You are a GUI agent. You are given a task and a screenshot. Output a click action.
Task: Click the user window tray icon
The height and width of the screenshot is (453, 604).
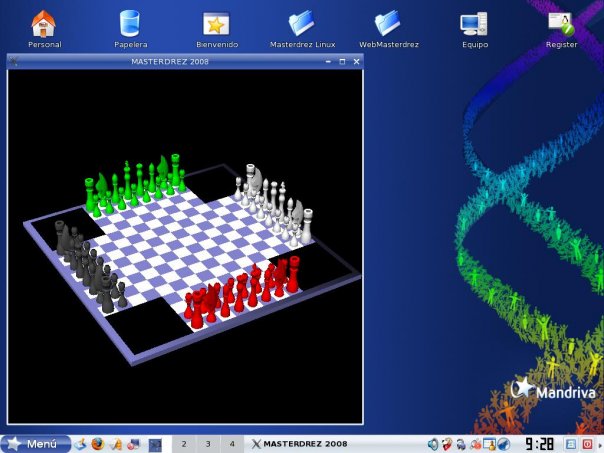tap(489, 444)
